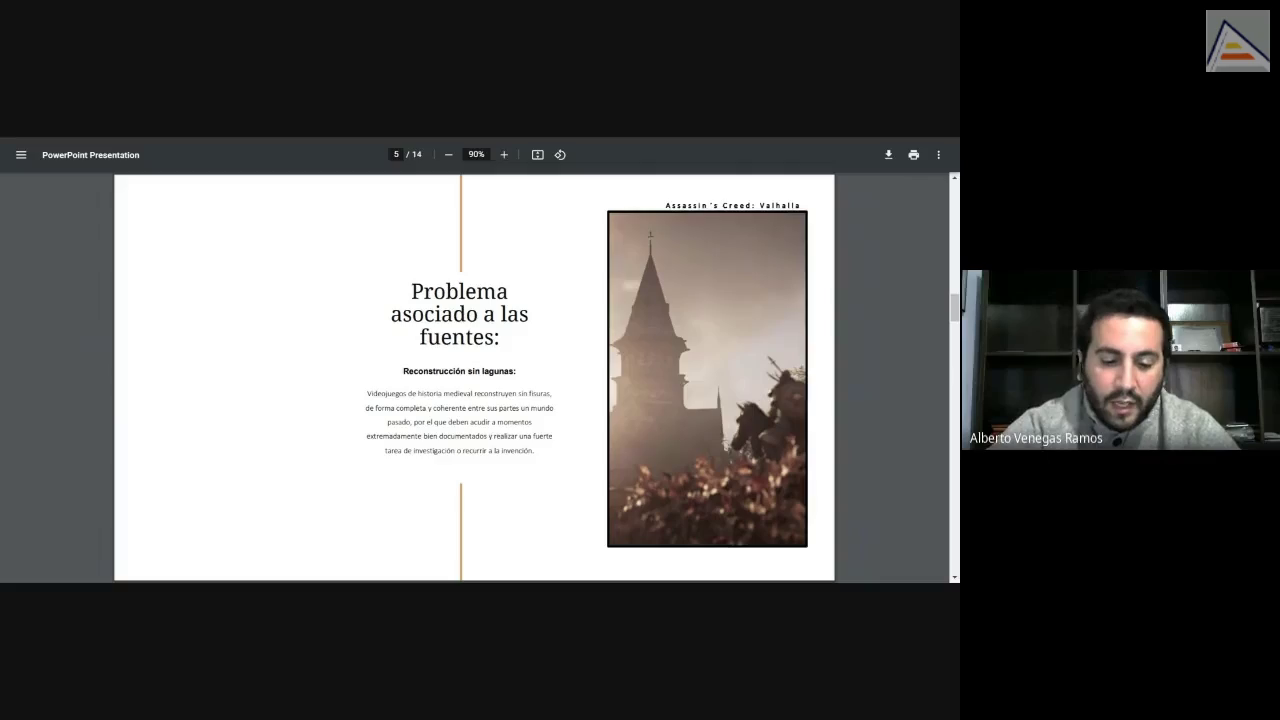Click the vertical scrollbar thumb
This screenshot has height=720, width=1280.
954,307
